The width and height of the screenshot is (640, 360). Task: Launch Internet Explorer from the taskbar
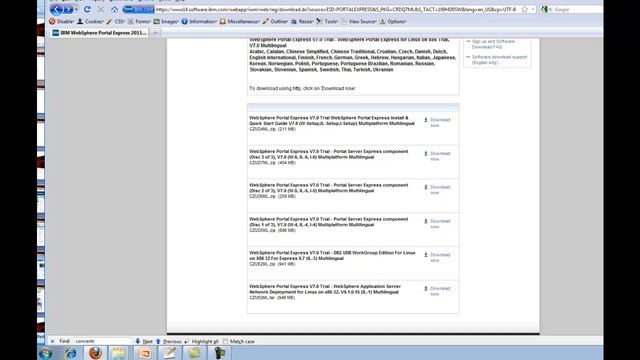coord(71,353)
